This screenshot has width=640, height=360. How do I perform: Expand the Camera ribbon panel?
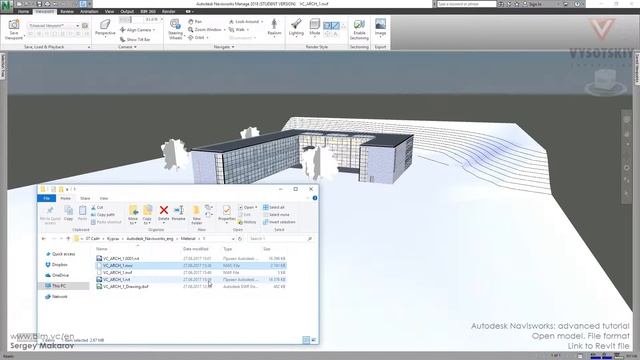tap(127, 47)
